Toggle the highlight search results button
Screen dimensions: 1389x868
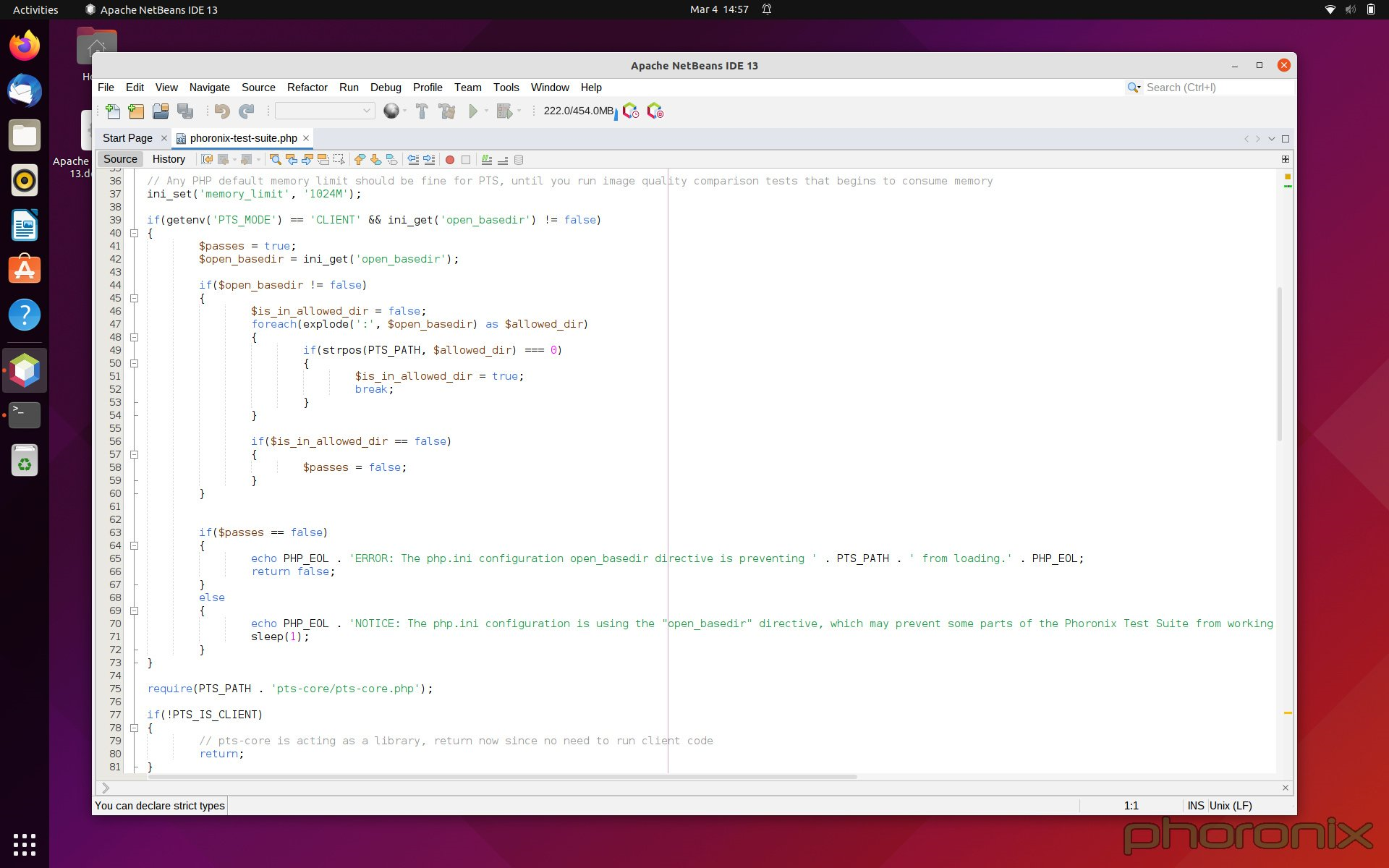[x=323, y=159]
